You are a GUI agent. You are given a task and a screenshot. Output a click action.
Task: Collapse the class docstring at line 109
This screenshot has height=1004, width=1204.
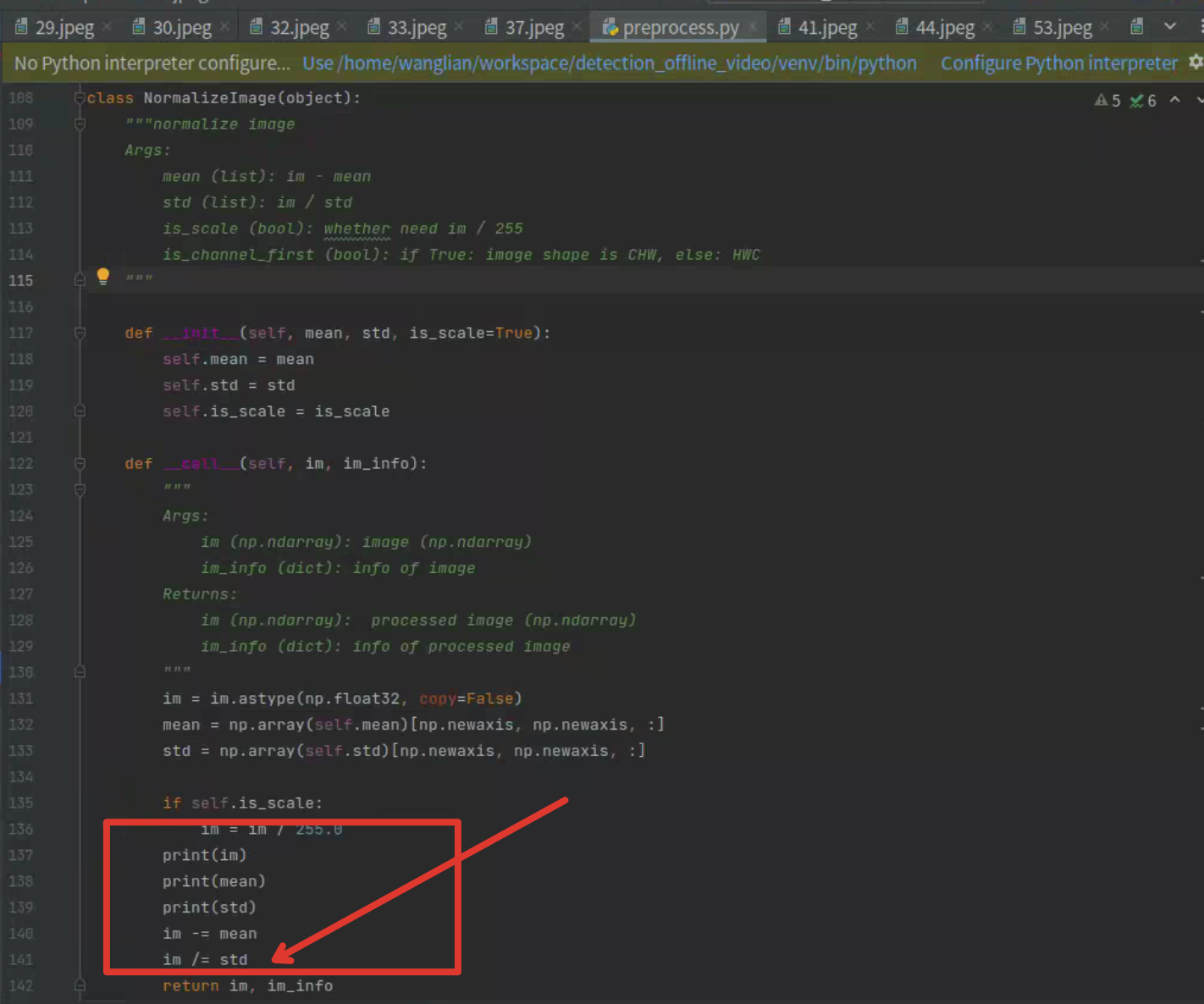click(x=80, y=124)
